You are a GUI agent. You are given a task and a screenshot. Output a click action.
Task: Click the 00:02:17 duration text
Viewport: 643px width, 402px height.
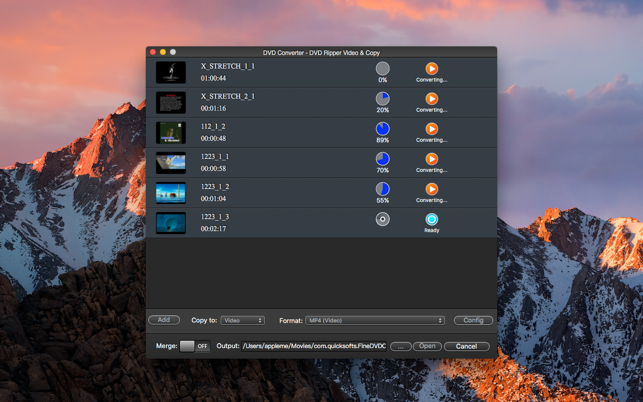pyautogui.click(x=213, y=228)
